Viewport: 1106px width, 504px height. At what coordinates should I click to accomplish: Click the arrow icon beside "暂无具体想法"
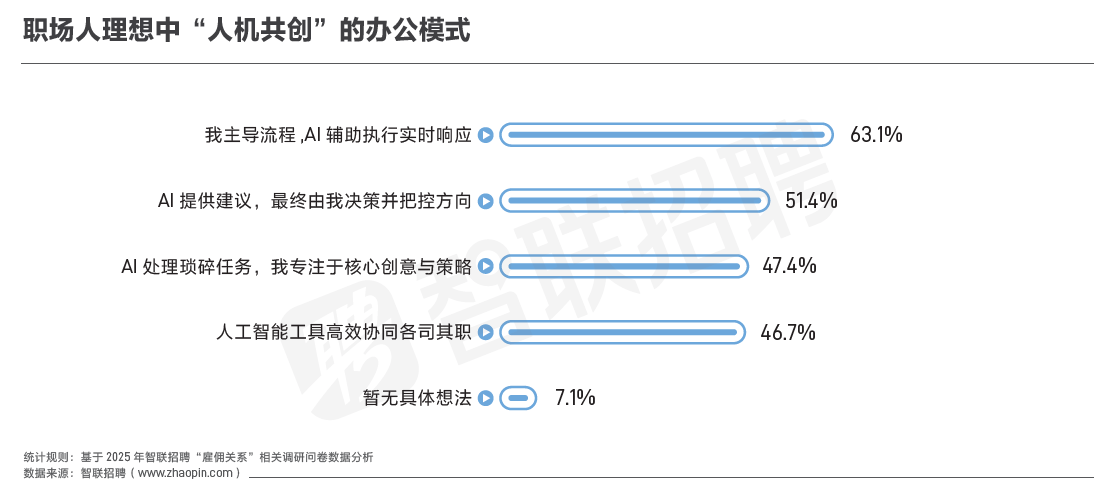[485, 398]
